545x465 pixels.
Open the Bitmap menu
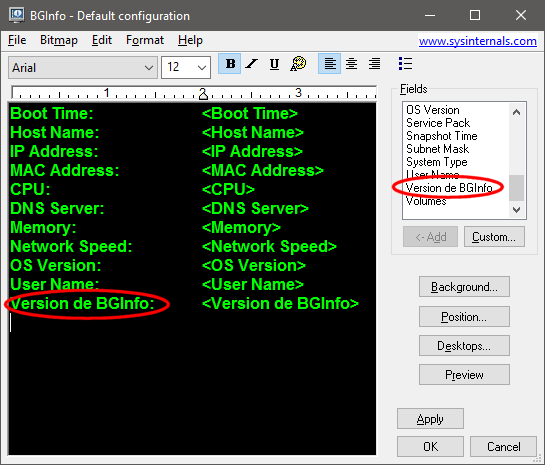59,40
